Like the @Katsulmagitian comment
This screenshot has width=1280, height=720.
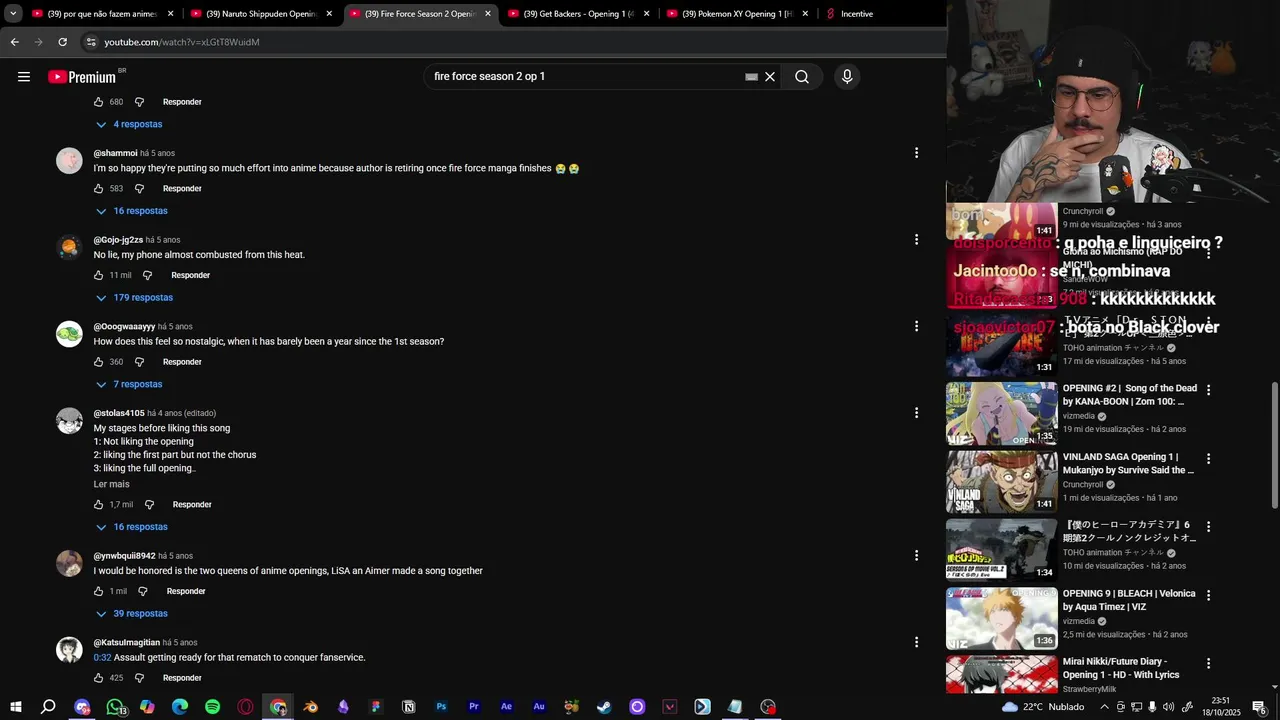coord(99,678)
